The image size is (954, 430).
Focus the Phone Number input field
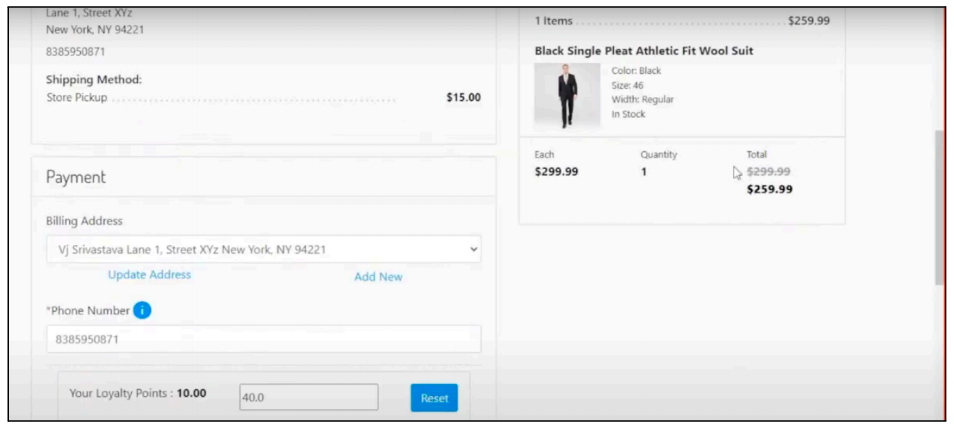coord(263,339)
